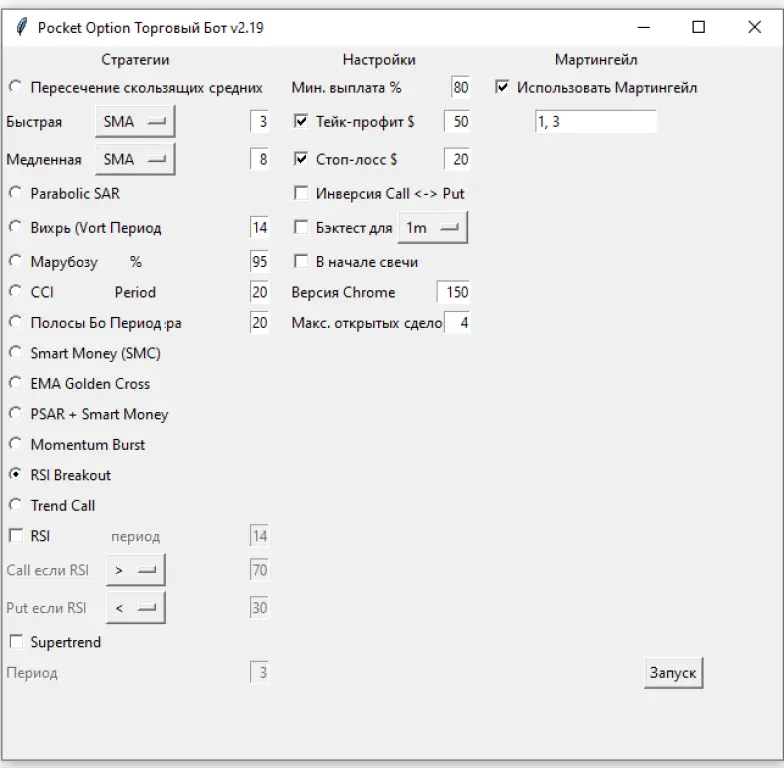This screenshot has width=784, height=768.
Task: Click the Версия Chrome label
Action: 343,292
